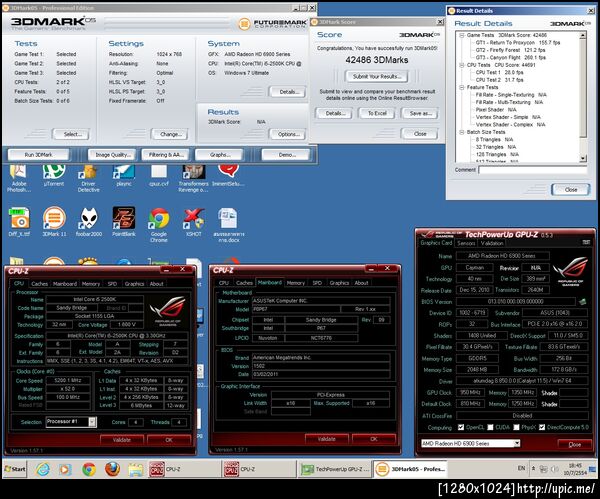Click Internet Explorer in the taskbar
This screenshot has width=600, height=499.
43,469
